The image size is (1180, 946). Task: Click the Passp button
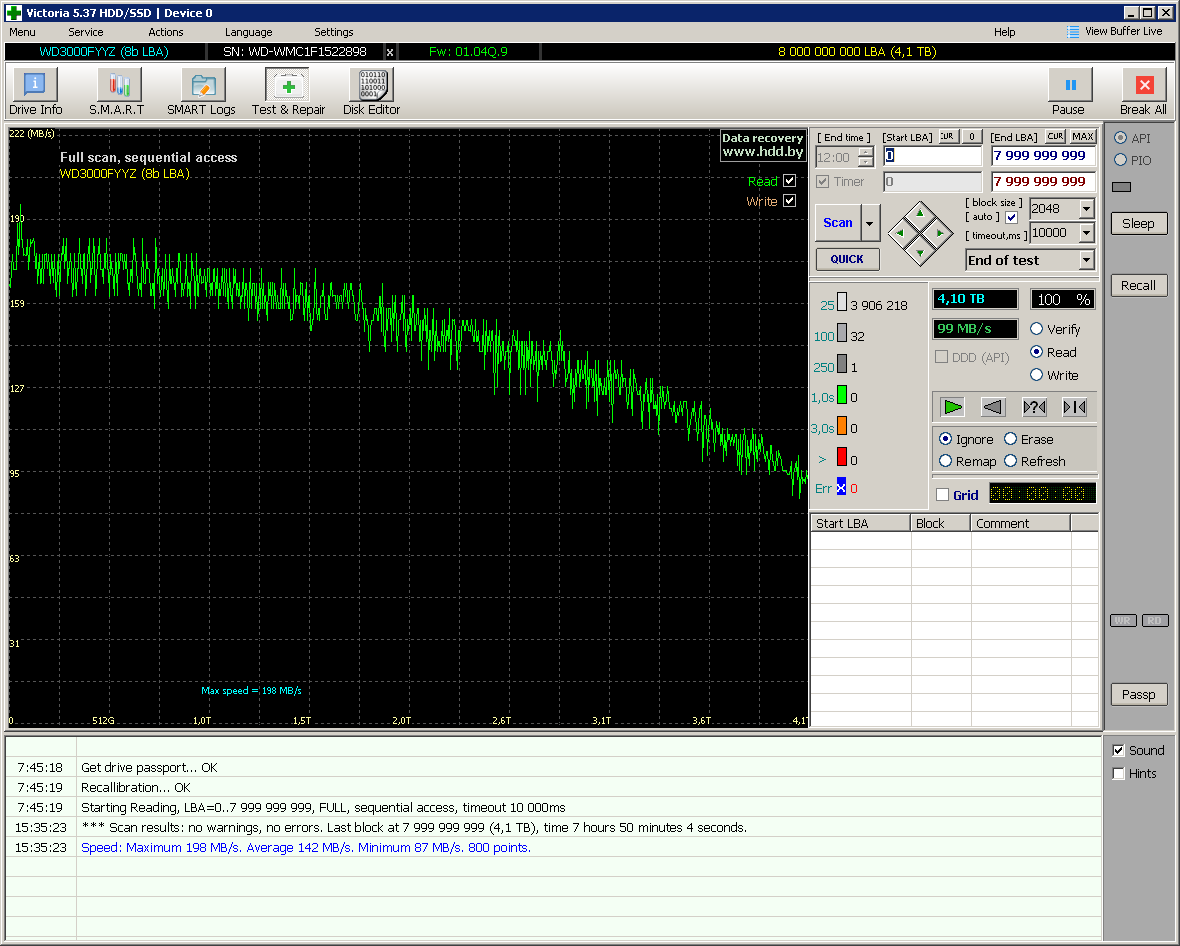1138,694
